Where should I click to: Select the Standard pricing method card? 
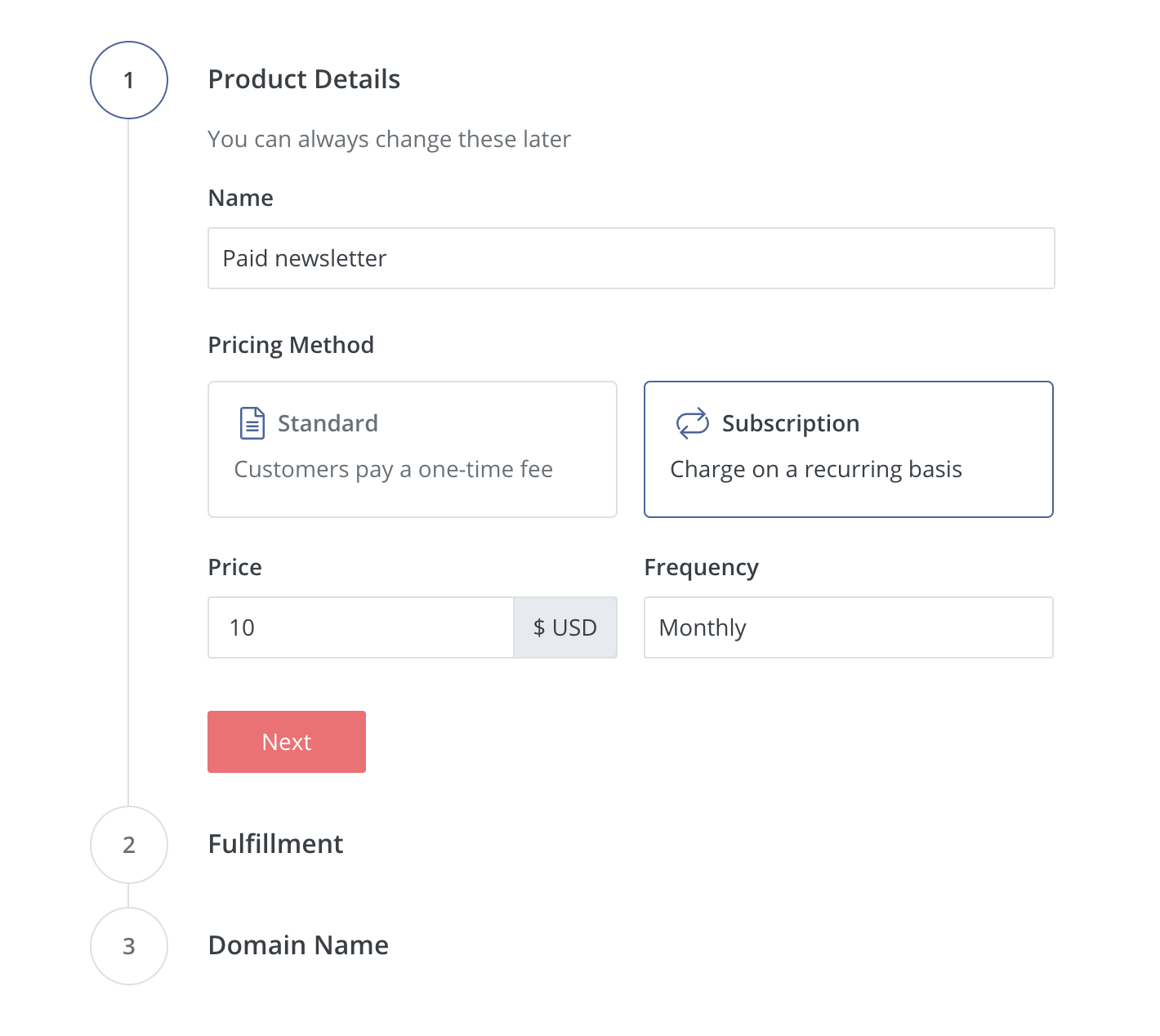(x=412, y=449)
